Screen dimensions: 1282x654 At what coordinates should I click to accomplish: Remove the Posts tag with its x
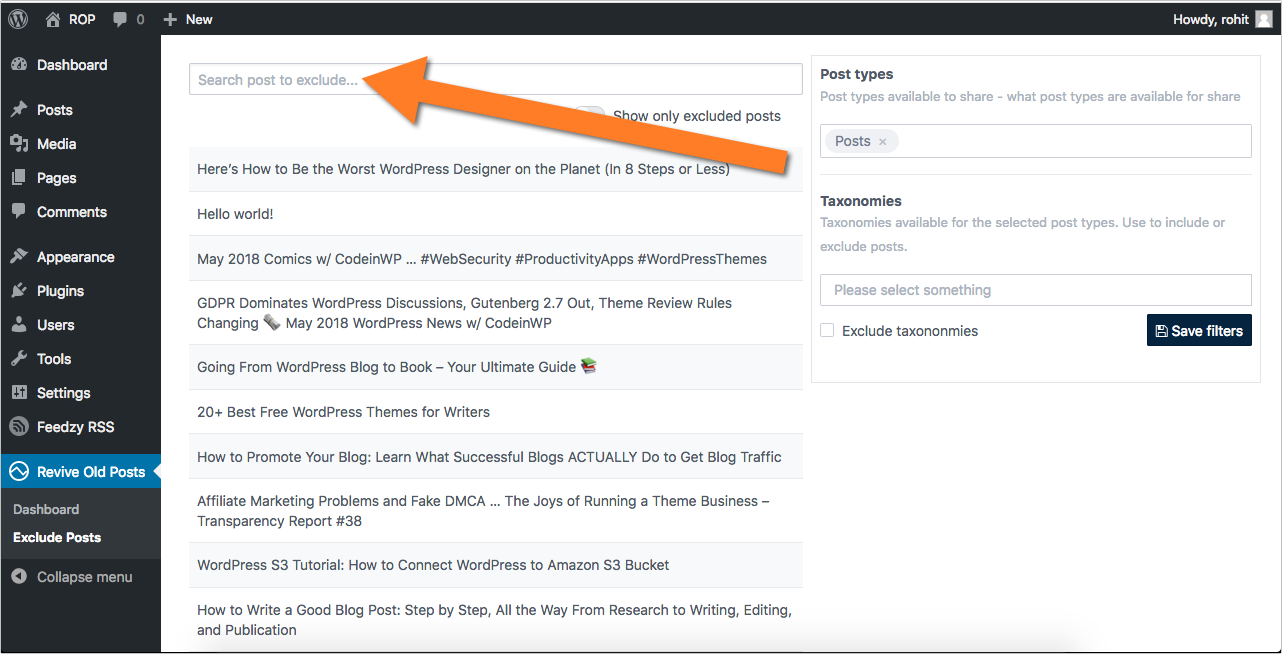882,142
